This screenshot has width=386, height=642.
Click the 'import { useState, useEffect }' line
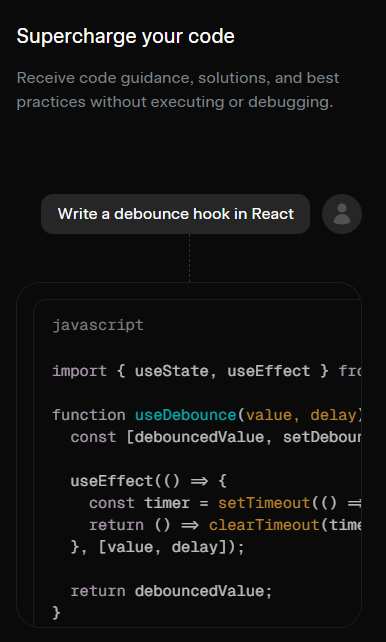[x=207, y=371]
